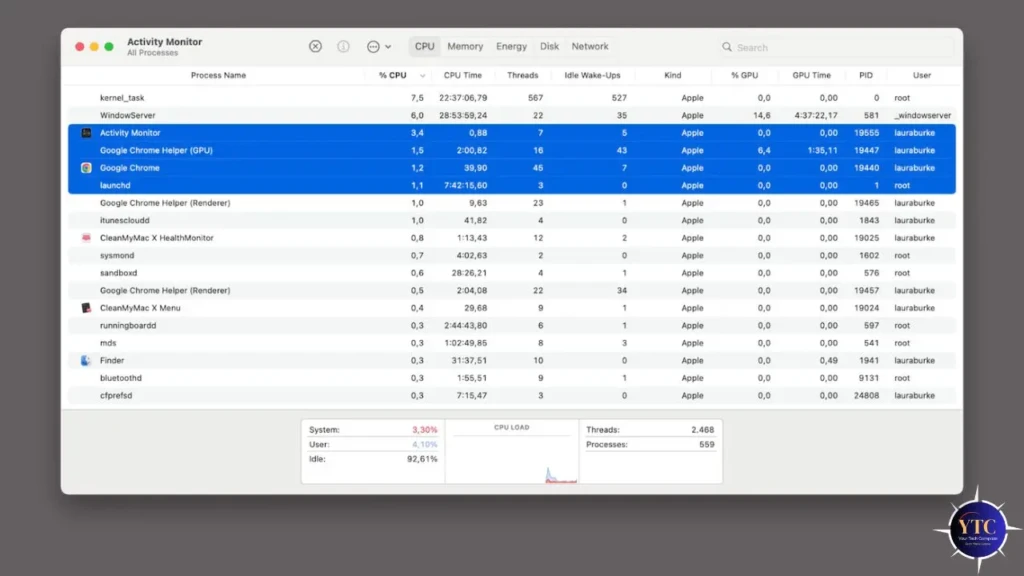
Task: Stop the selected process using the X icon
Action: click(315, 46)
